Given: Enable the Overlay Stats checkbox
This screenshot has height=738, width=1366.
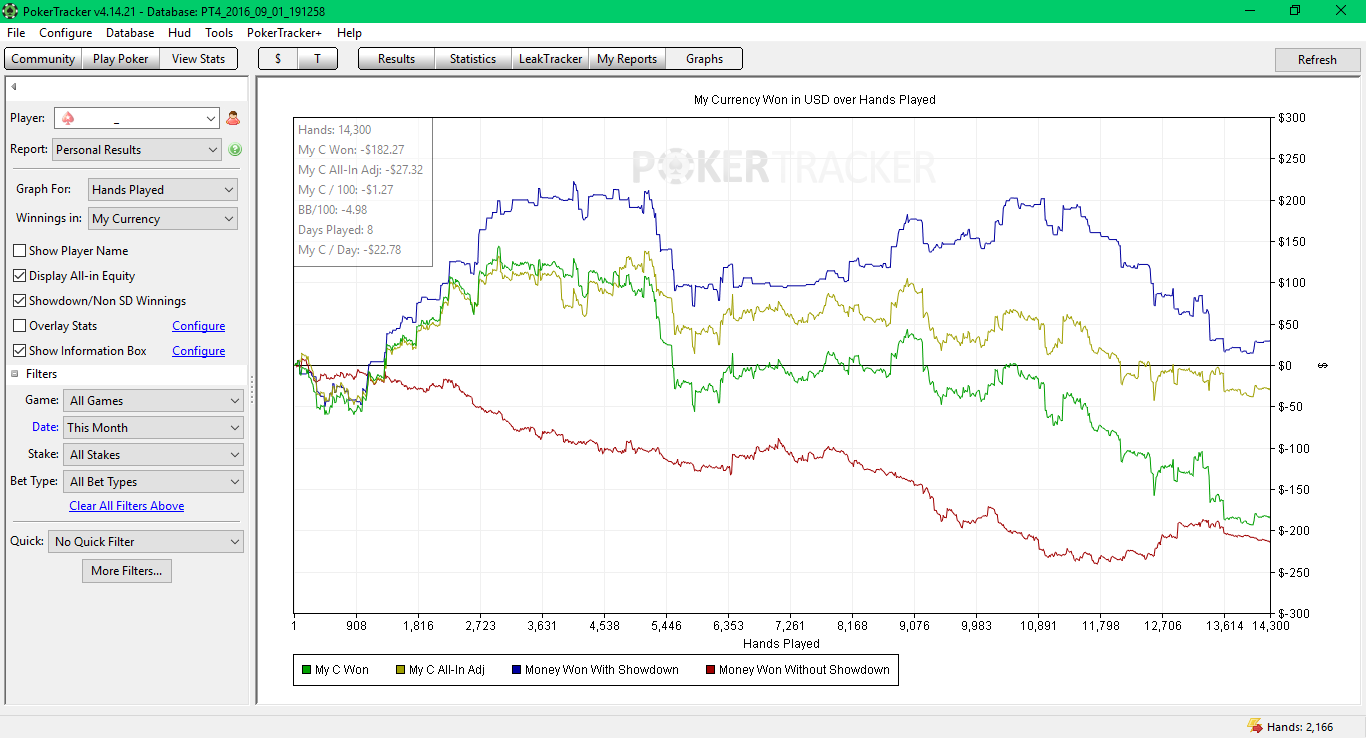Looking at the screenshot, I should (20, 326).
